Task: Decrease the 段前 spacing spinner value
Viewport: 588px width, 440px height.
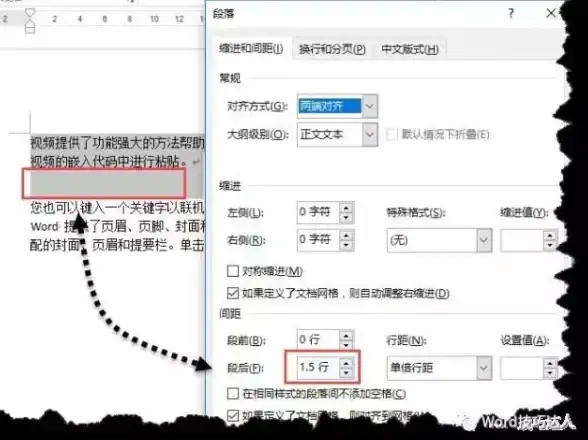Action: [x=346, y=344]
